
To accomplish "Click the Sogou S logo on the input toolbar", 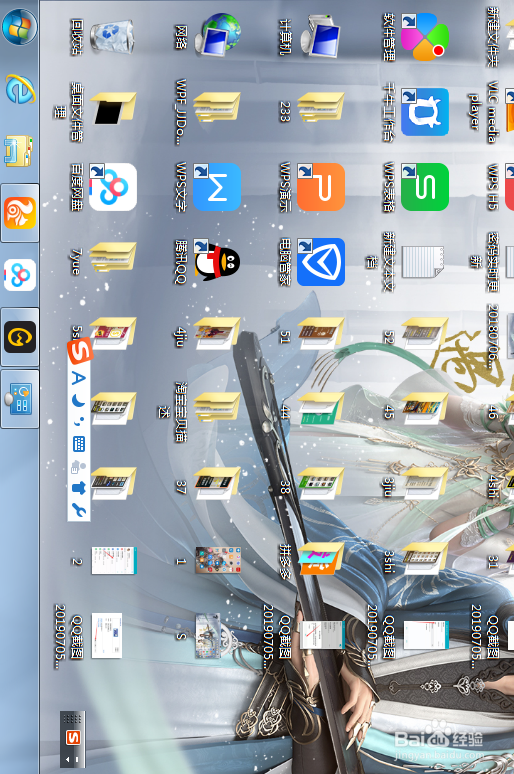I will click(x=79, y=350).
